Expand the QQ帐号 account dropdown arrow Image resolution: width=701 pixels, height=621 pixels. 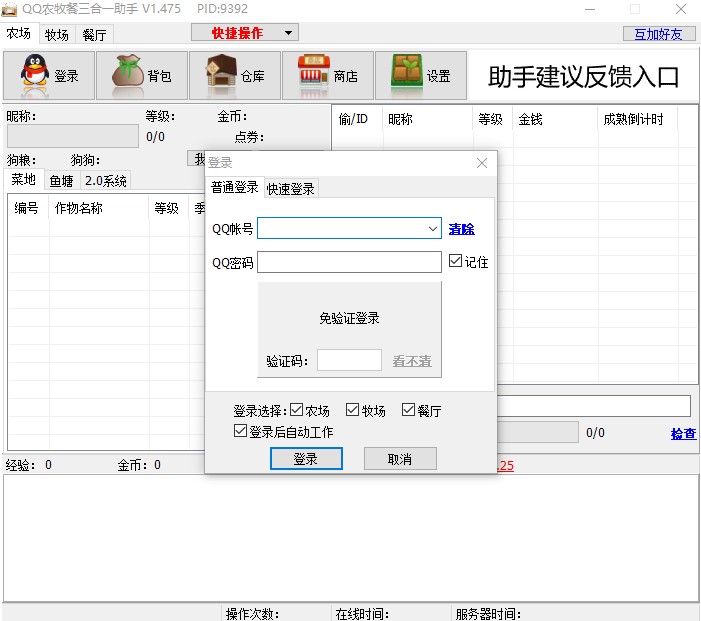pos(432,228)
